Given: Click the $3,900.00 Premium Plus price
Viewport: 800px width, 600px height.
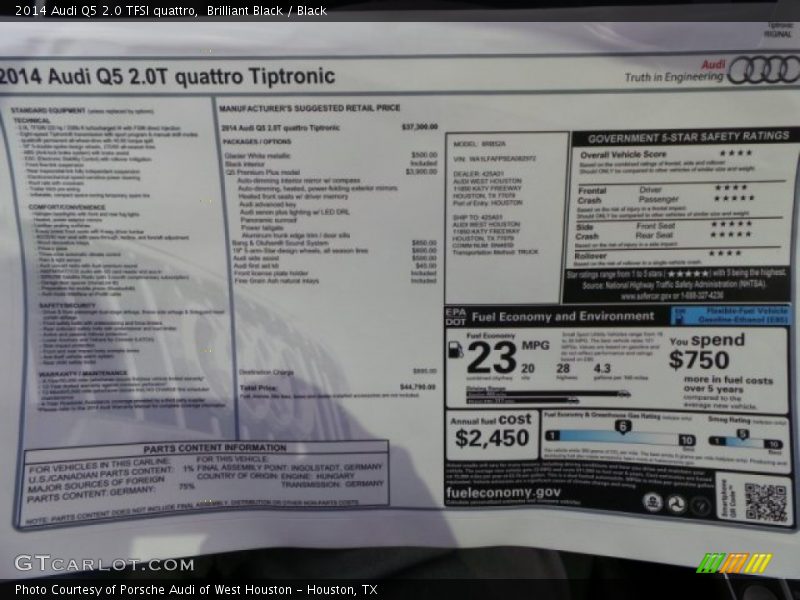Looking at the screenshot, I should point(421,171).
